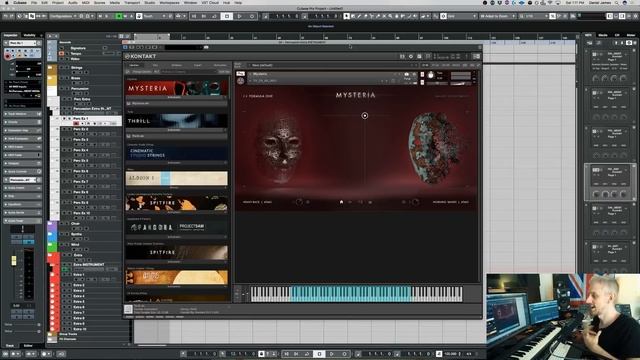640x360 pixels.
Task: Switch to the Visibility tab
Action: (29, 35)
